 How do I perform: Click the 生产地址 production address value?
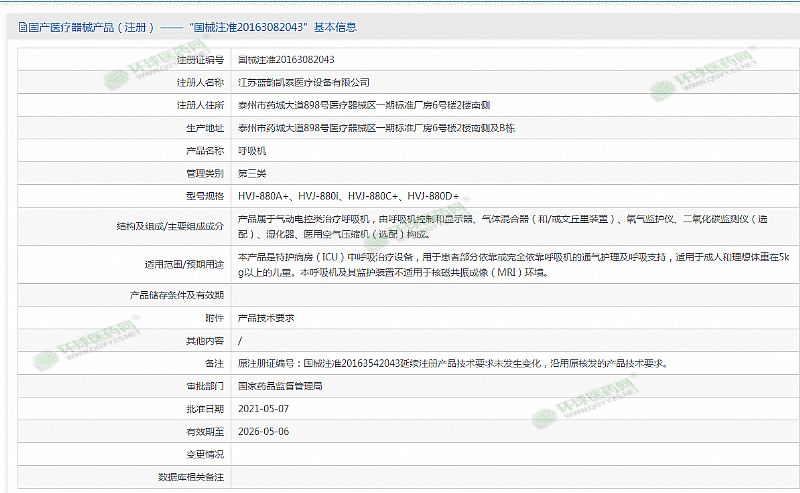pyautogui.click(x=375, y=128)
